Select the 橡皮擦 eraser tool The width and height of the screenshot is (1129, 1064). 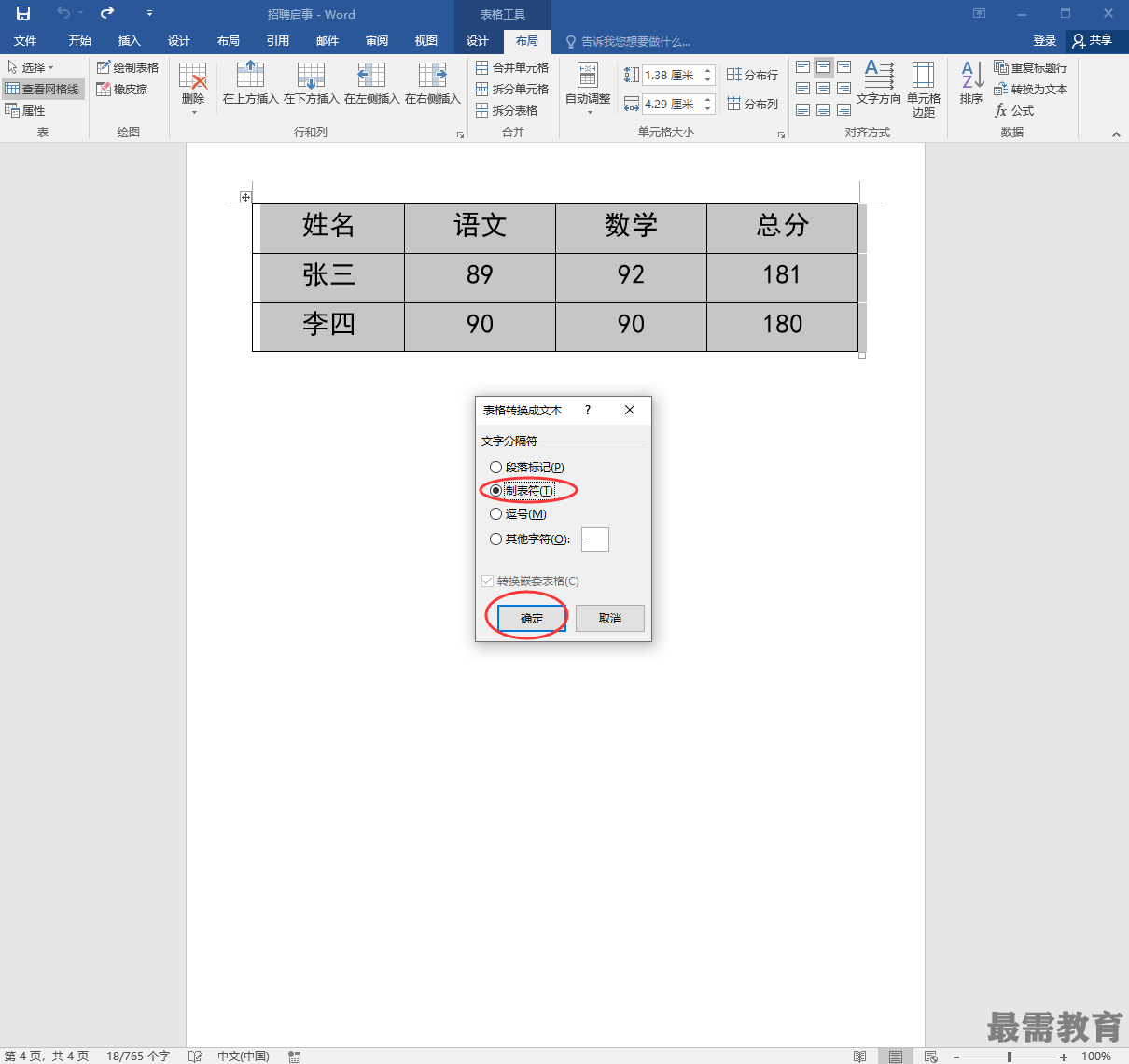point(122,89)
